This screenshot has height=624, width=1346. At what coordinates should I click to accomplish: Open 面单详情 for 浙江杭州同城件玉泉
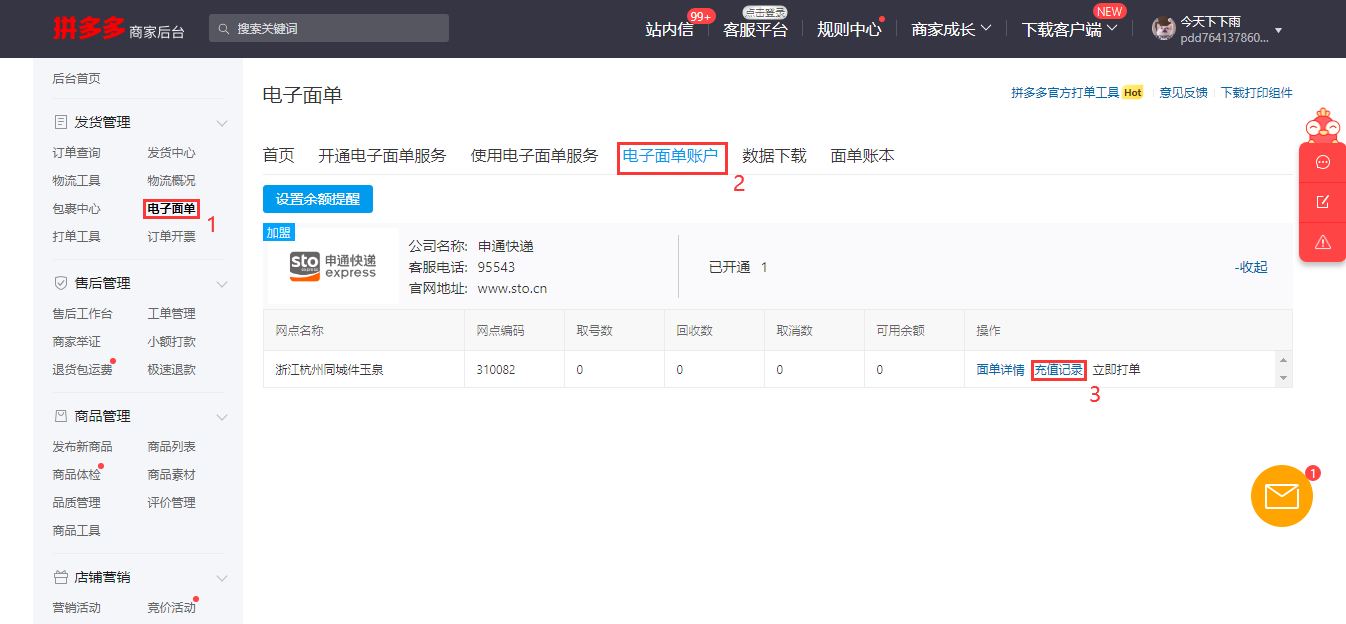(x=1000, y=370)
